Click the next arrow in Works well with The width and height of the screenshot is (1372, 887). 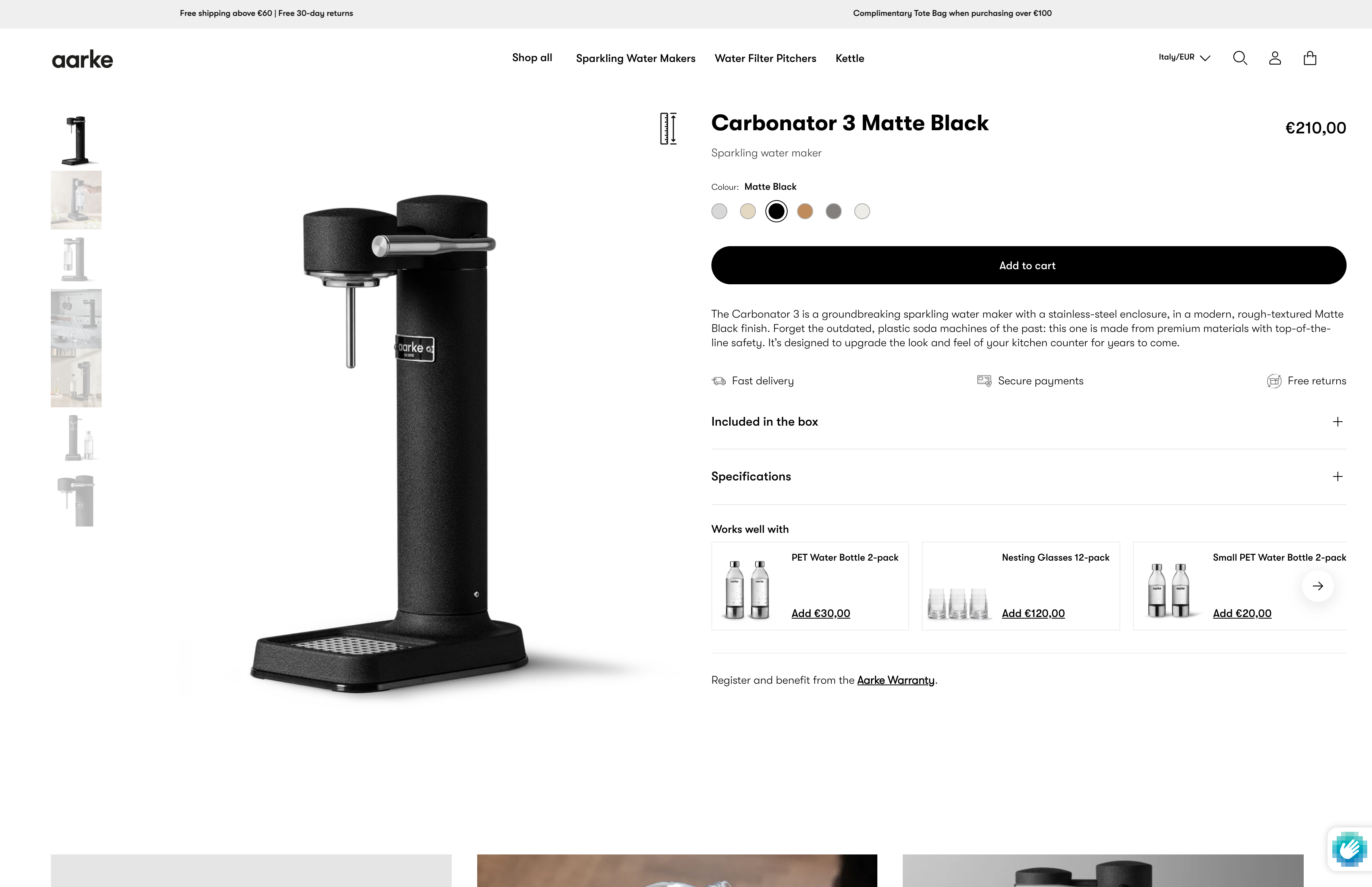[1318, 586]
